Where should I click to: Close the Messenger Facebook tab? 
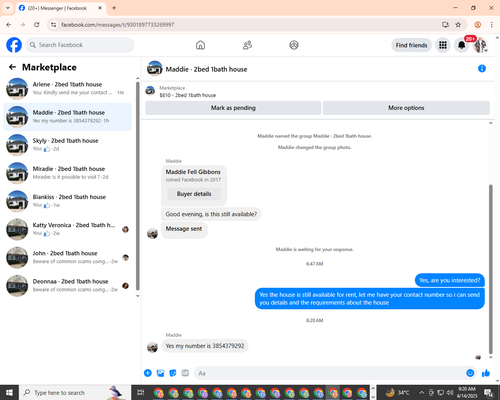(100, 8)
